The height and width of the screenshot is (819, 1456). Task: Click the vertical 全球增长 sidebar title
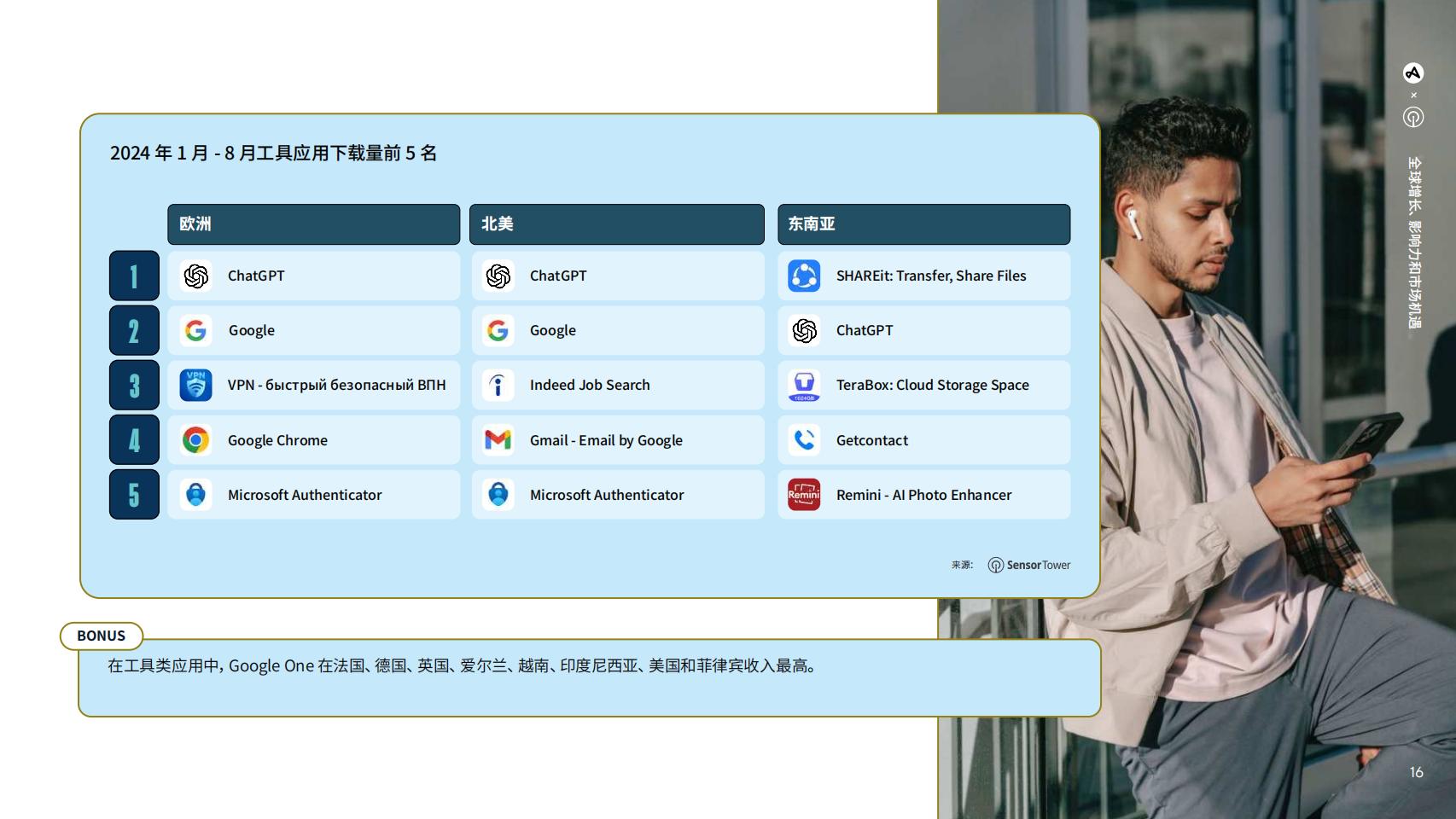pos(1414,242)
